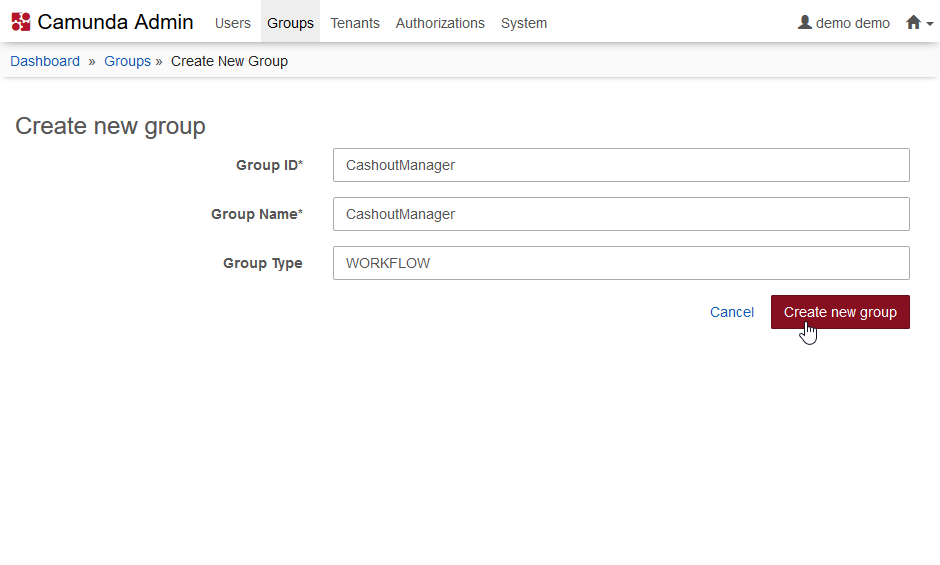Go to the Tenants section
This screenshot has width=940, height=565.
click(x=355, y=23)
